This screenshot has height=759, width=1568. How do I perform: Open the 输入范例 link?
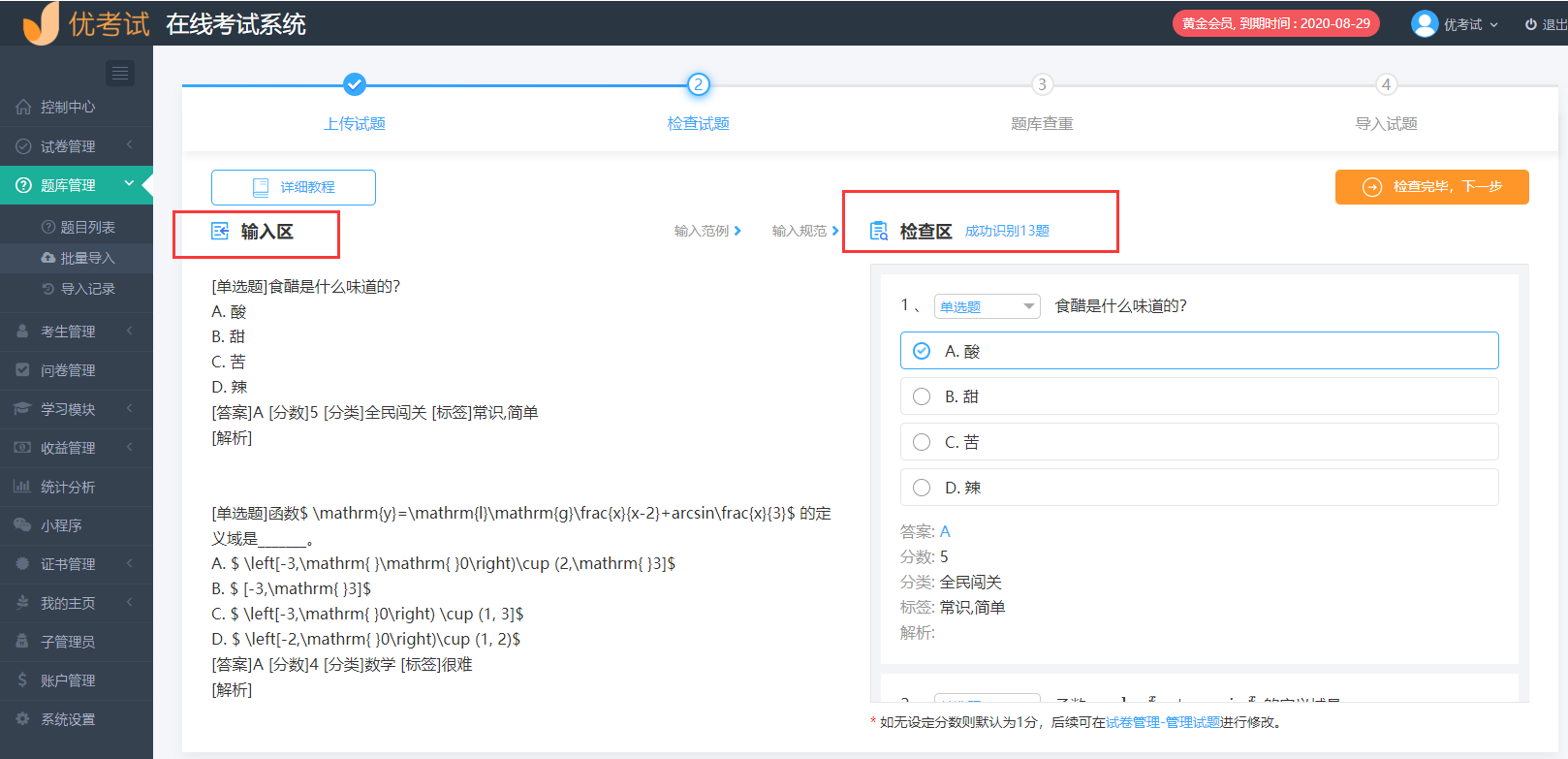[x=707, y=231]
